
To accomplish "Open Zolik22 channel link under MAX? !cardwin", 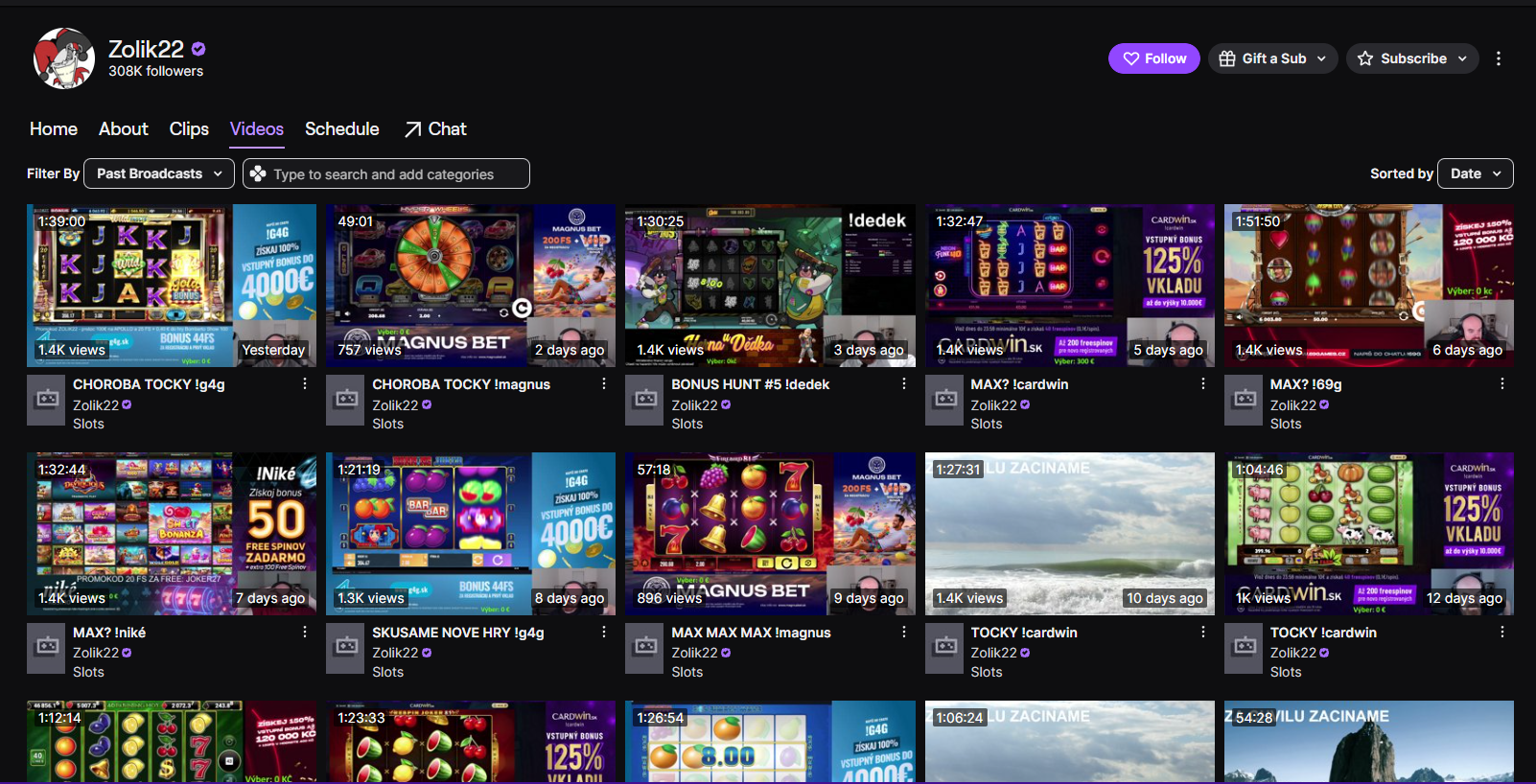I will (x=993, y=405).
